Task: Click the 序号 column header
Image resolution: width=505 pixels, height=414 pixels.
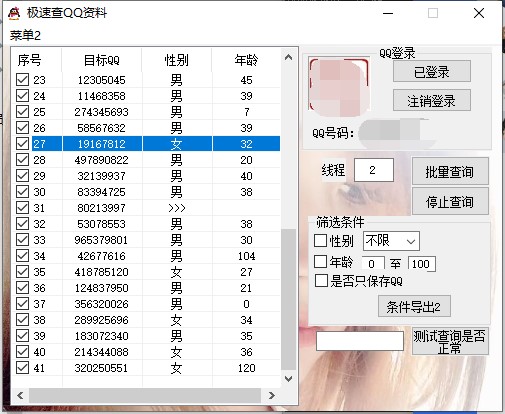Action: click(29, 60)
